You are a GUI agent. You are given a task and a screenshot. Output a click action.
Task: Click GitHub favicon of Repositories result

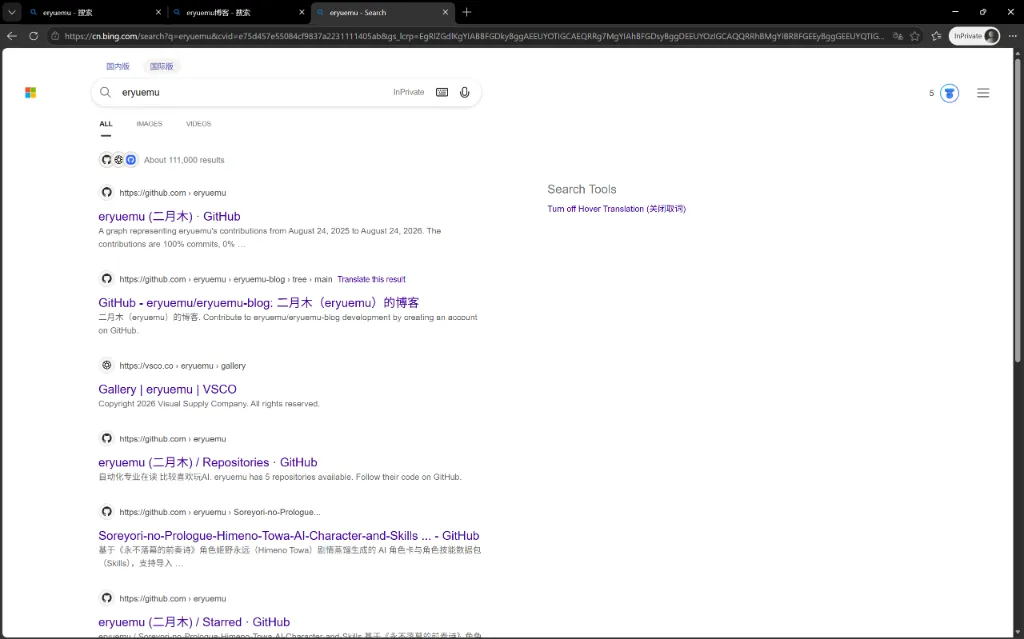click(106, 438)
